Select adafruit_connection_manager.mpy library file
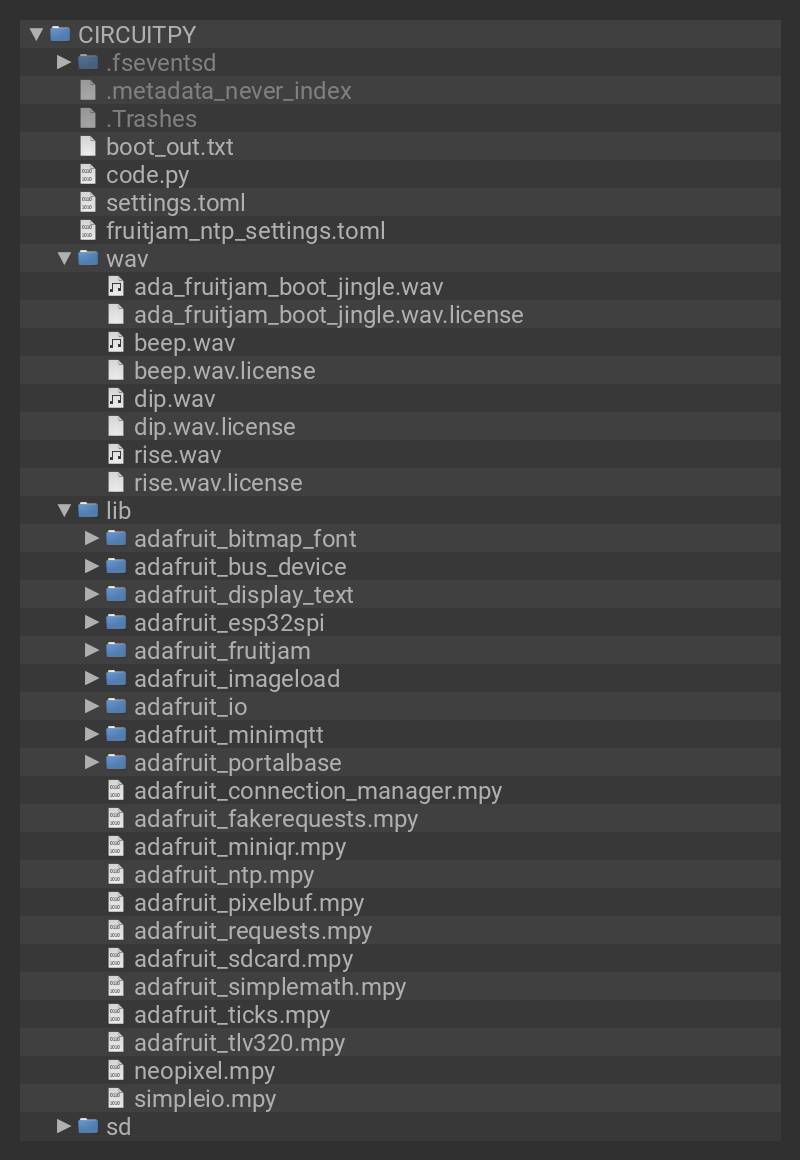 click(x=317, y=791)
